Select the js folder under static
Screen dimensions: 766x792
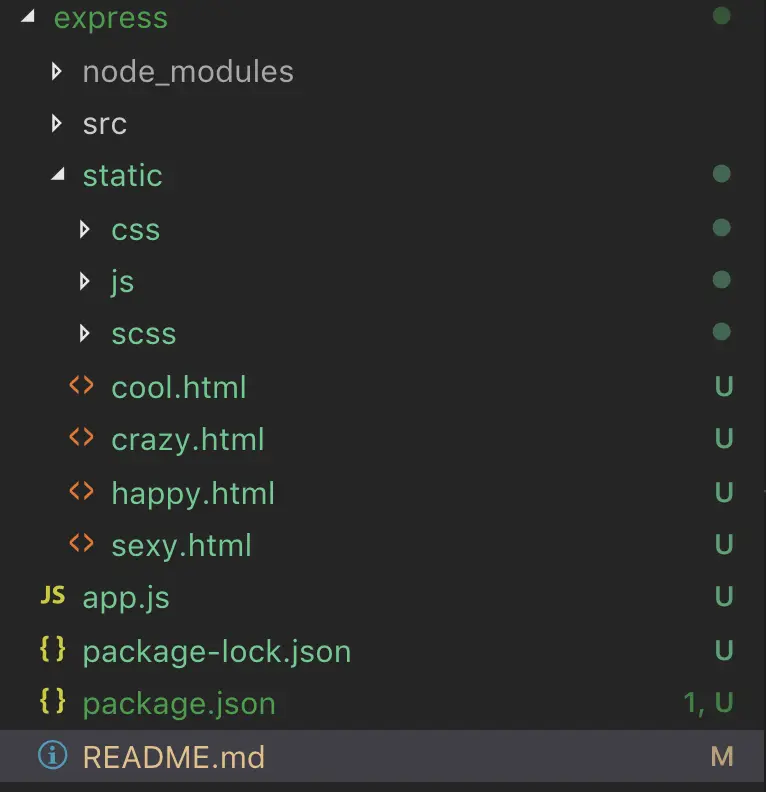(122, 282)
